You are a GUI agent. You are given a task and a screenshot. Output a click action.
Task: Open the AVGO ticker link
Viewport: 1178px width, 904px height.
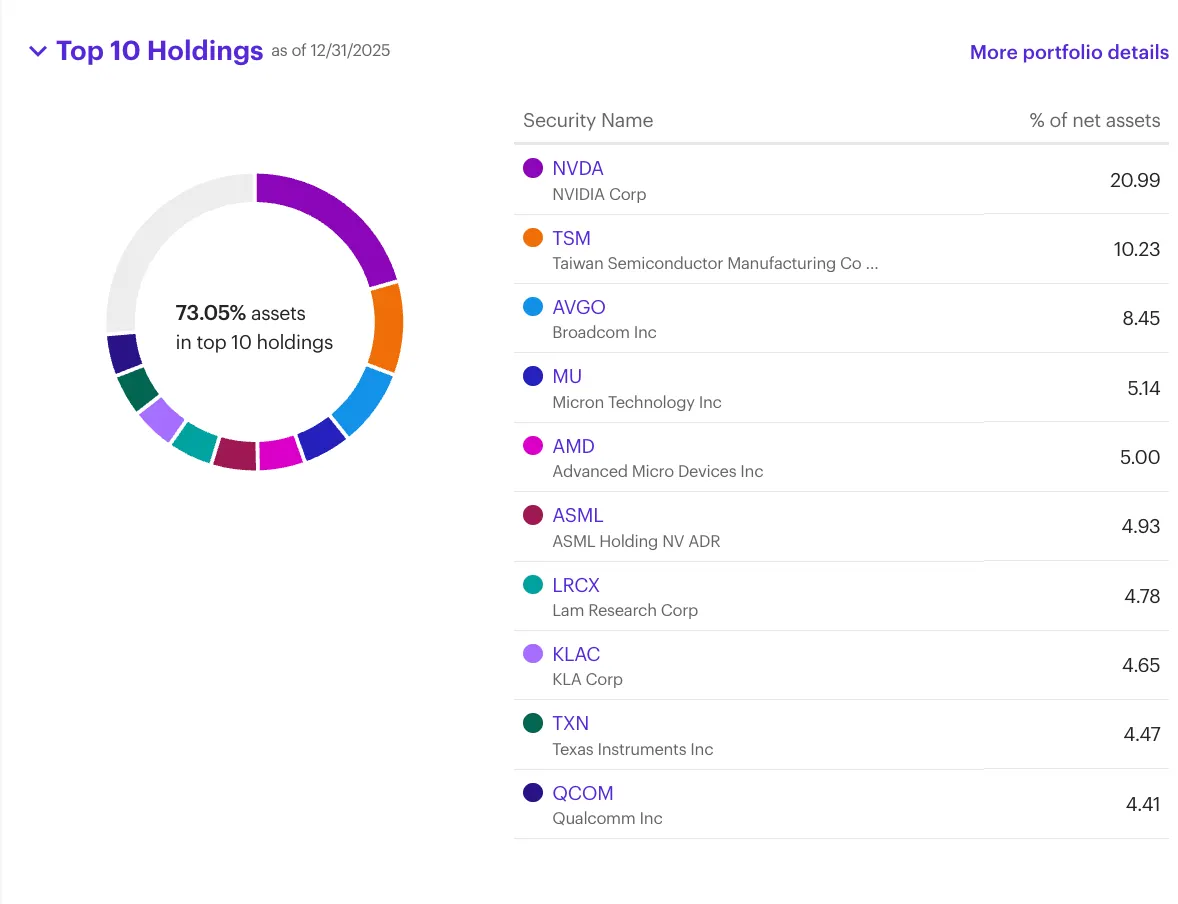click(578, 307)
